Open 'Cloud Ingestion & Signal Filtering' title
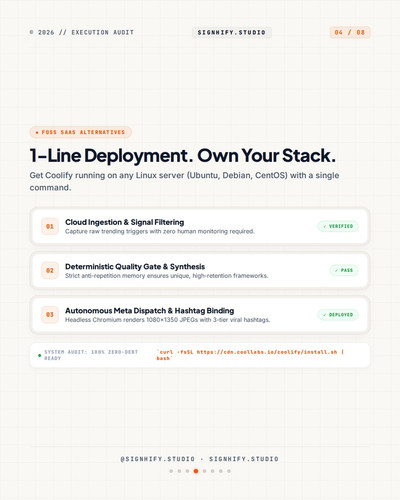Viewport: 400px width, 500px height. pyautogui.click(x=124, y=222)
